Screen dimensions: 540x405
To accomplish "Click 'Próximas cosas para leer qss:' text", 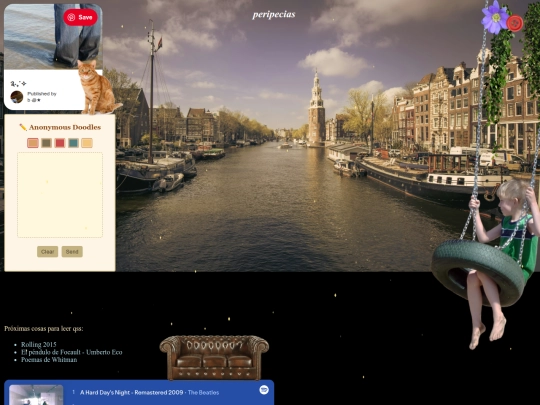I will [44, 329].
